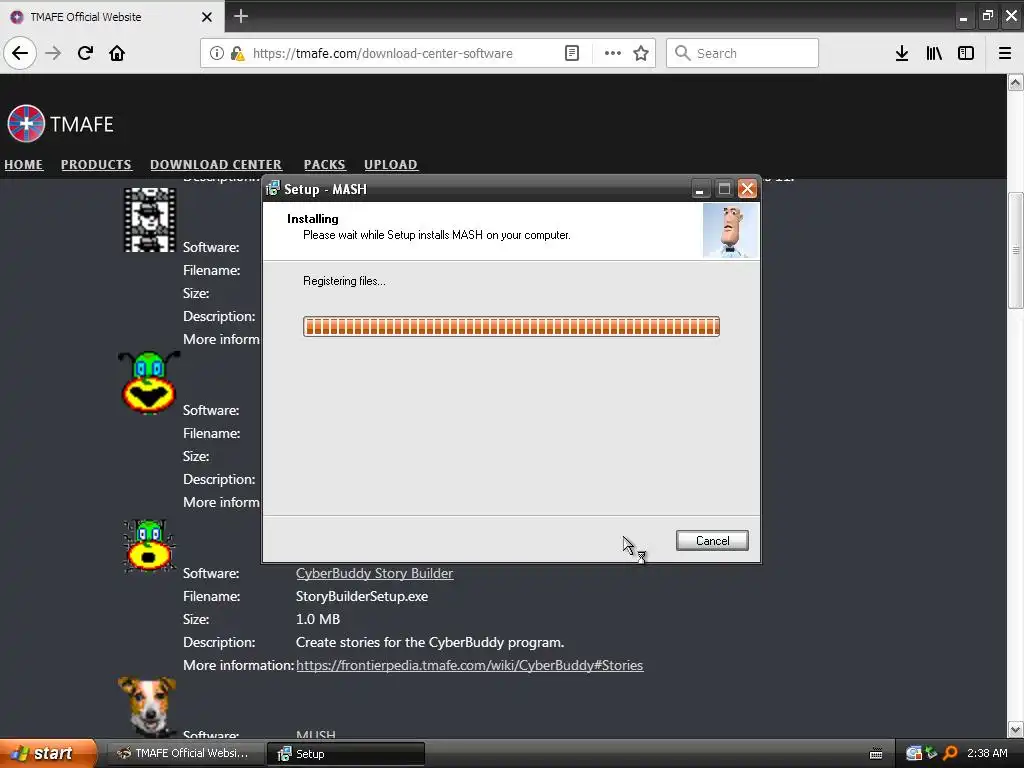The image size is (1024, 768).
Task: Click the 1.0 MB size value
Action: 318,619
